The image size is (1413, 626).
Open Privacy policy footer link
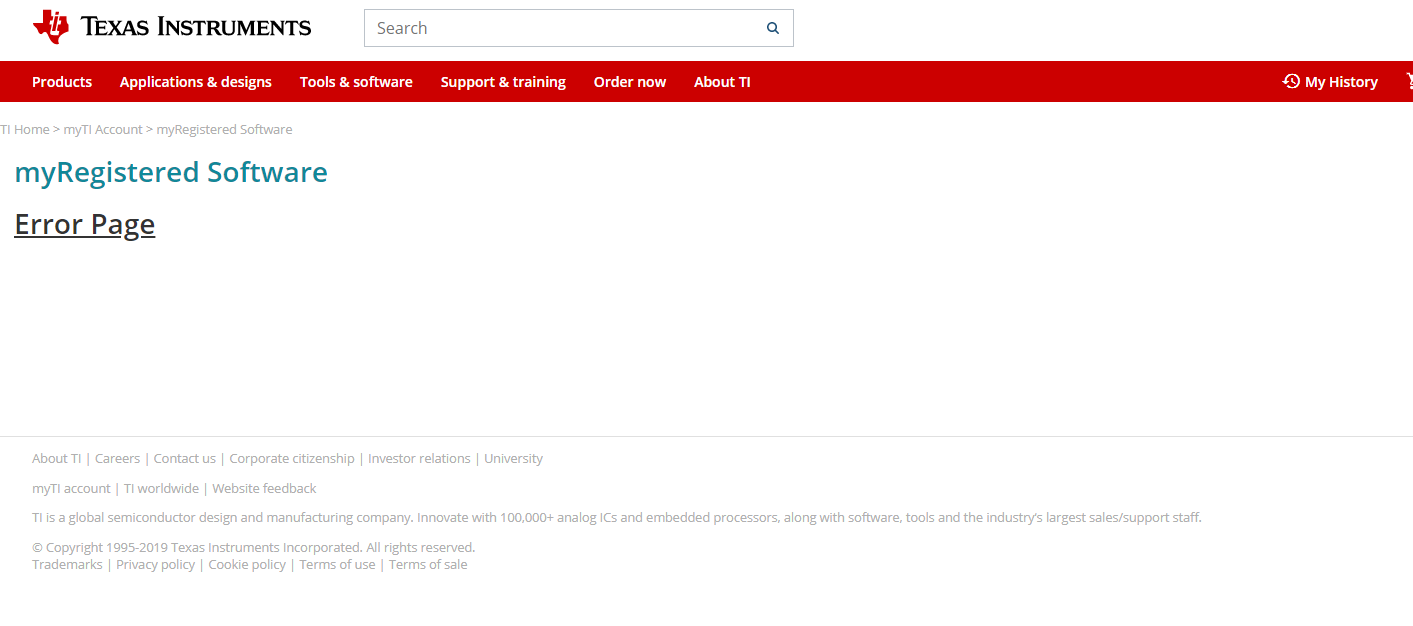click(155, 565)
